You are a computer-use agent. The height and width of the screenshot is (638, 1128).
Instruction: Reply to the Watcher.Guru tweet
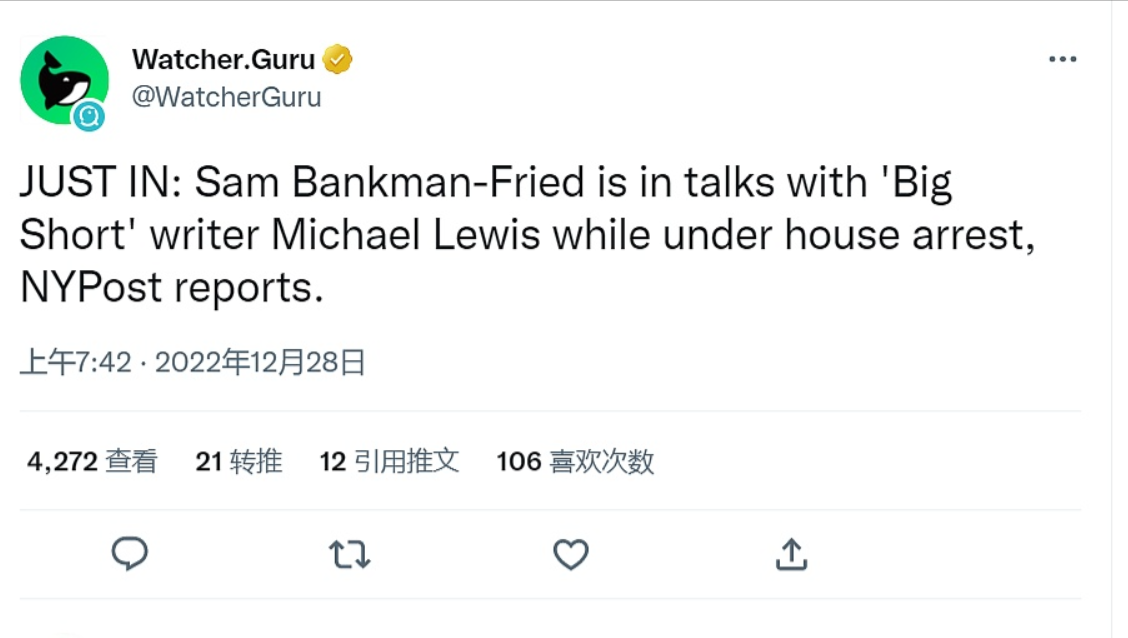[130, 553]
